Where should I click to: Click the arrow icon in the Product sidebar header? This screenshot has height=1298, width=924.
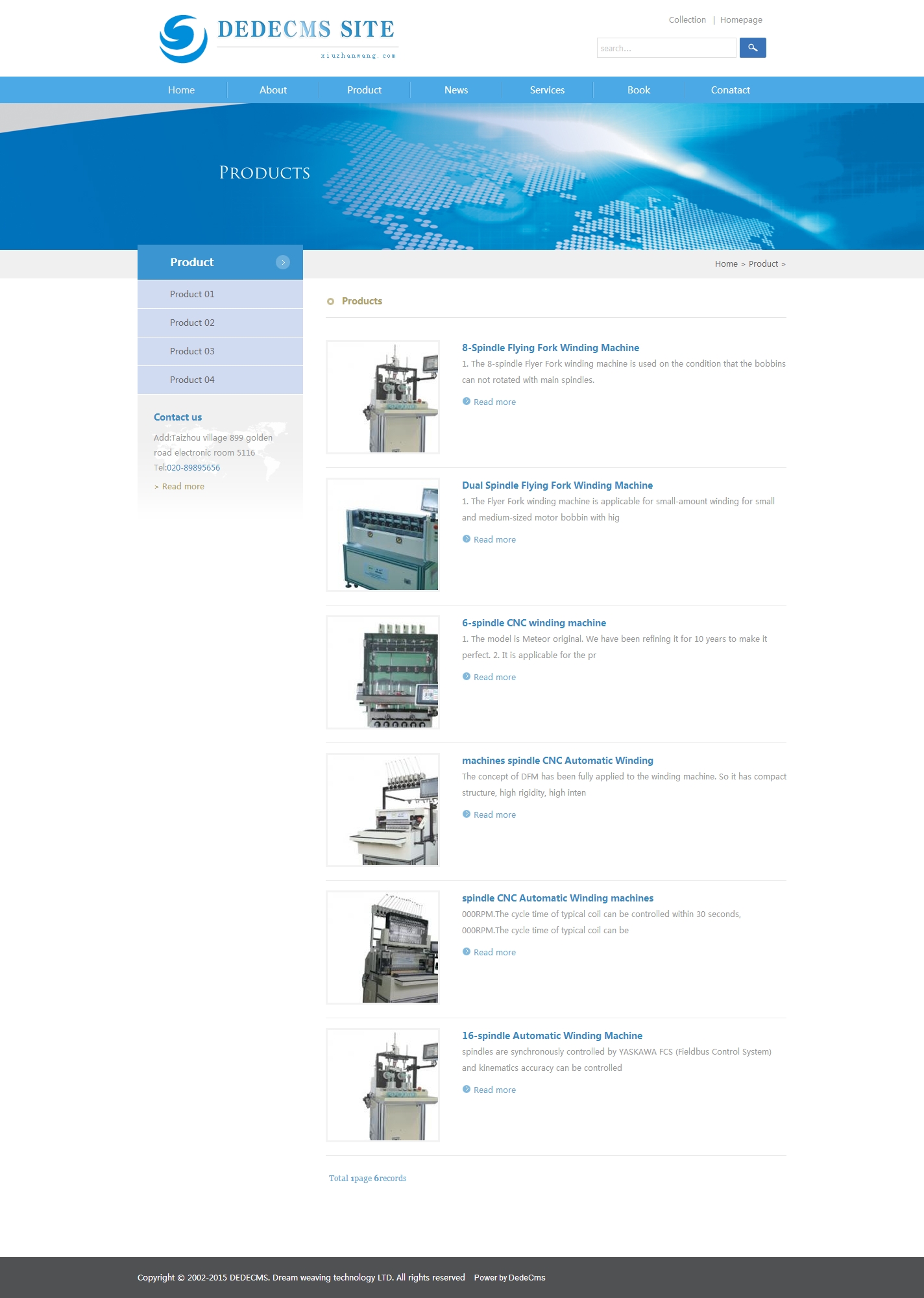[x=283, y=262]
